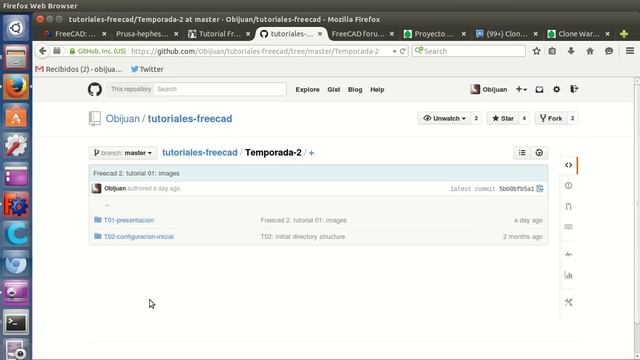Expand the URL bar history dropdown
The height and width of the screenshot is (360, 640).
point(394,51)
